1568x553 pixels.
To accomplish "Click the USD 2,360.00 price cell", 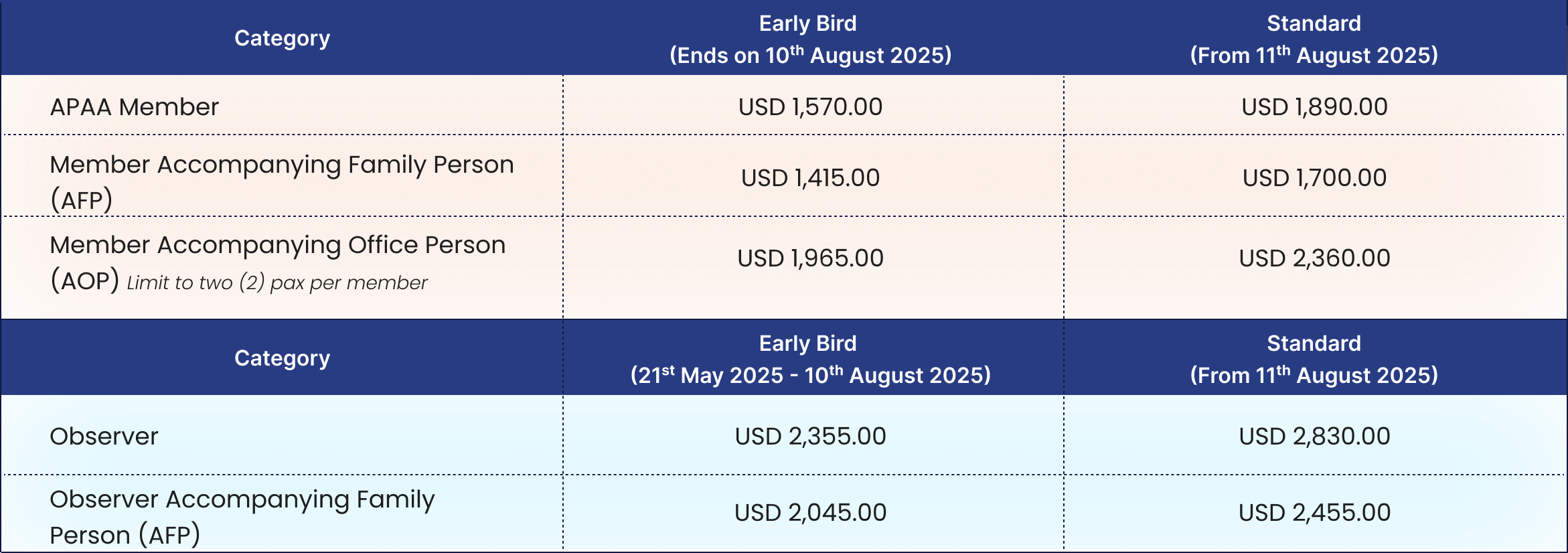I will pos(1314,258).
